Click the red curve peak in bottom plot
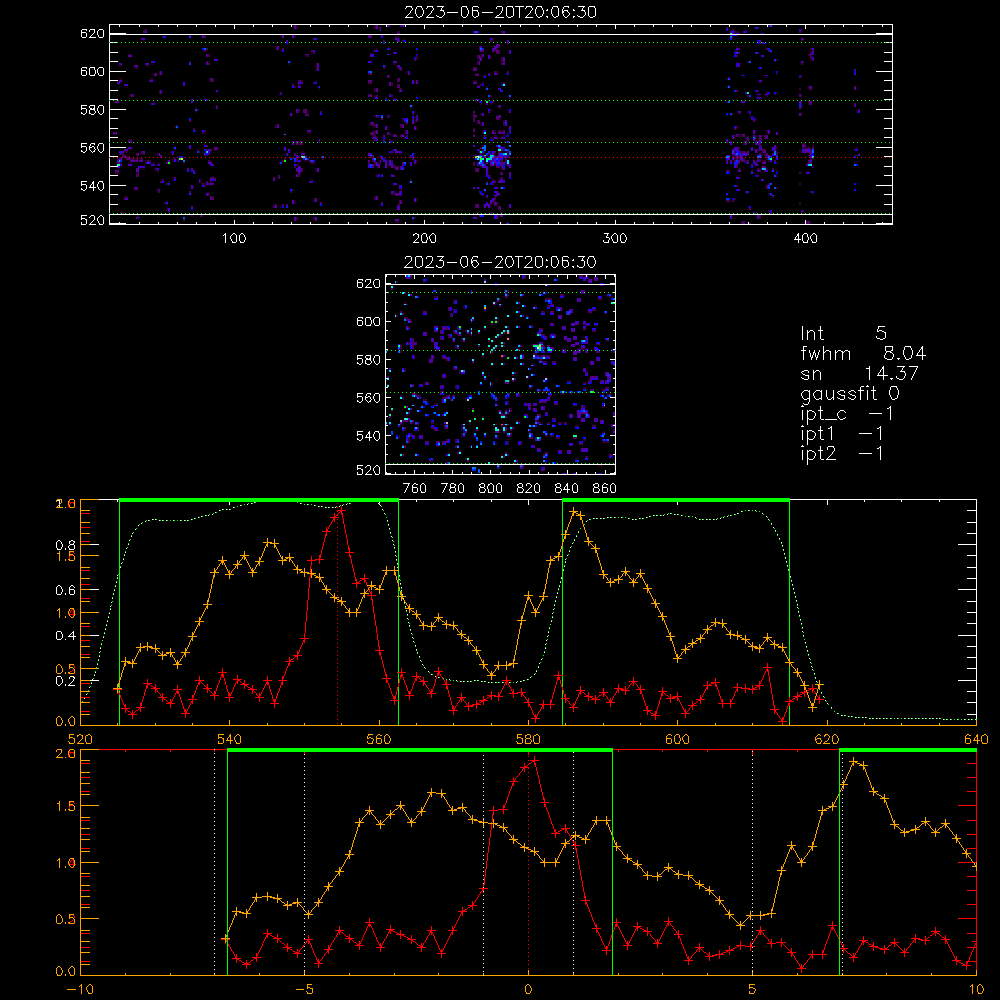Screen dimensions: 1000x1000 pos(535,760)
